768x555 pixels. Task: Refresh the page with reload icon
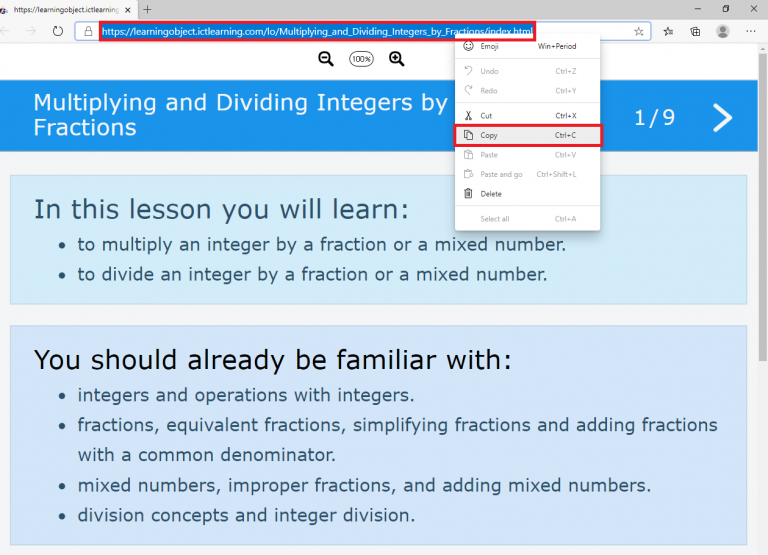(57, 31)
